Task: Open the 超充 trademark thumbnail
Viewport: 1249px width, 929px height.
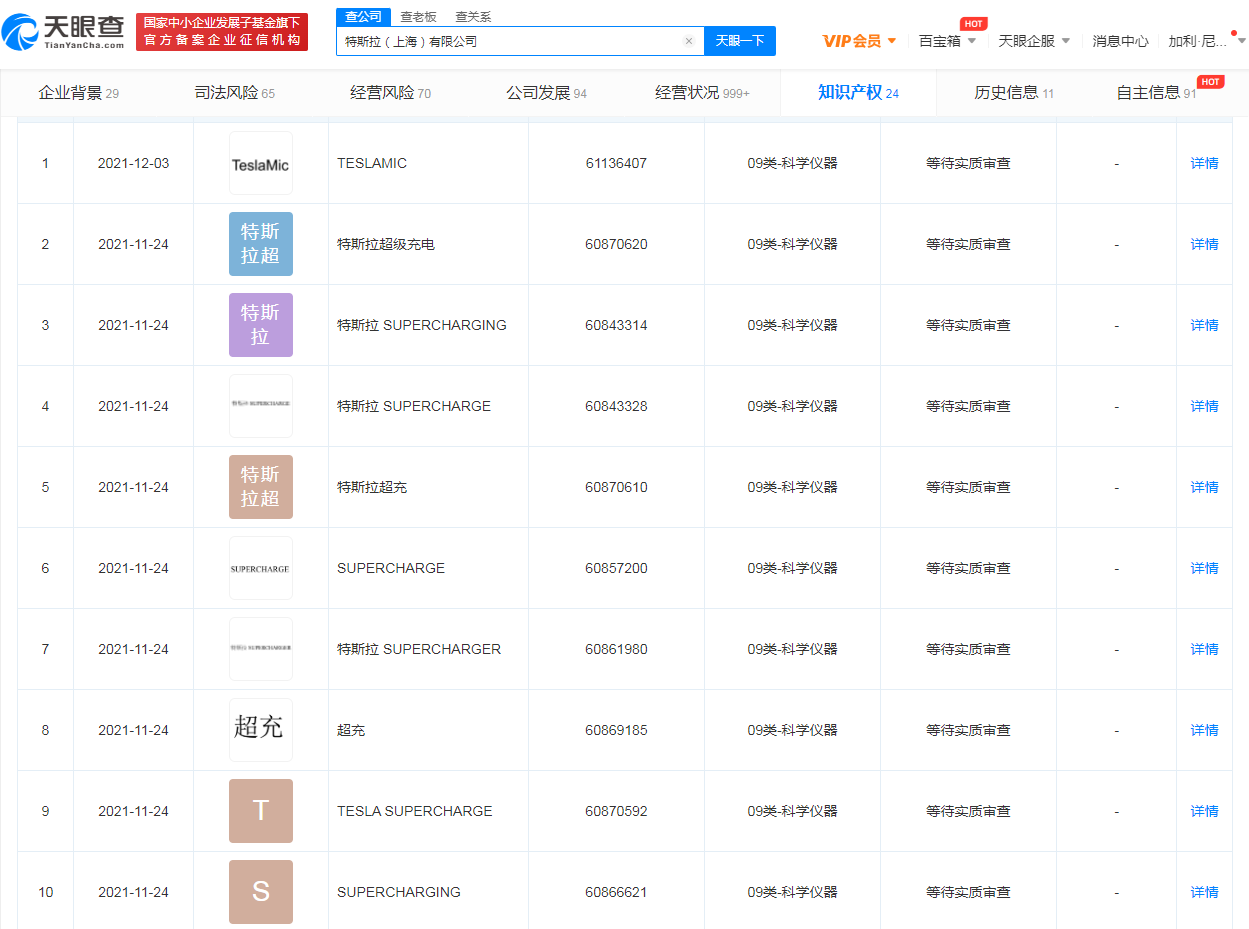Action: point(261,730)
